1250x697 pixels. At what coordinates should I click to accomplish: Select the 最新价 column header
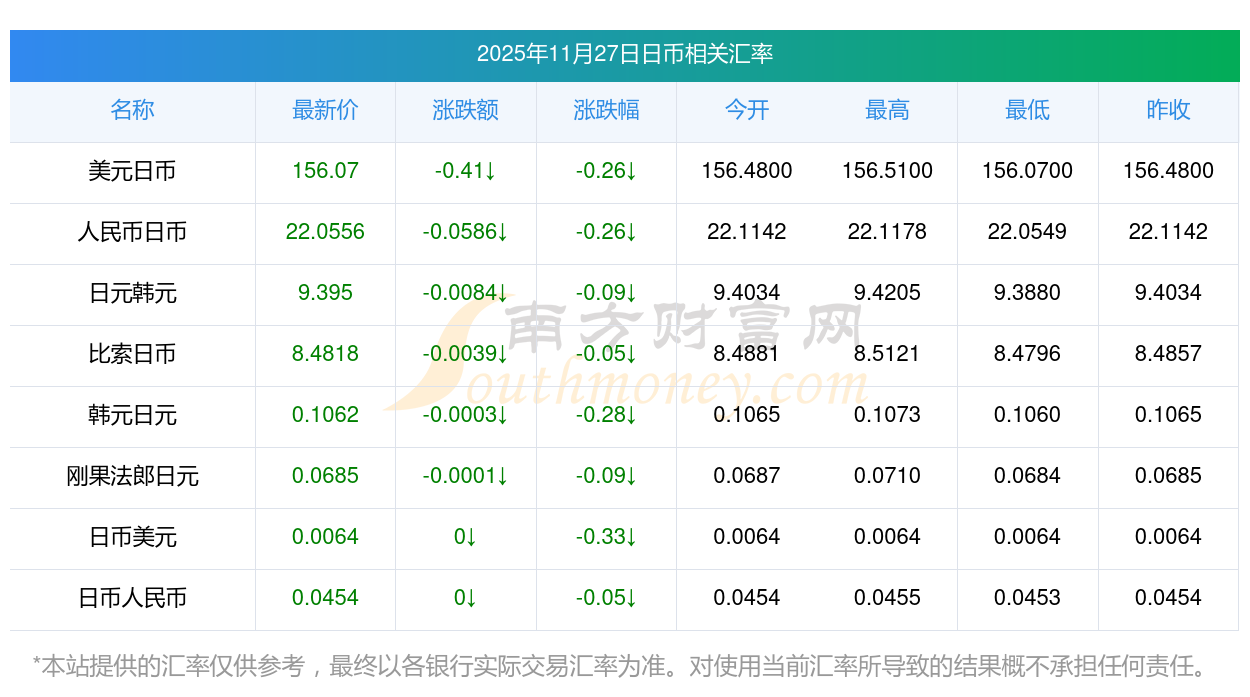325,110
